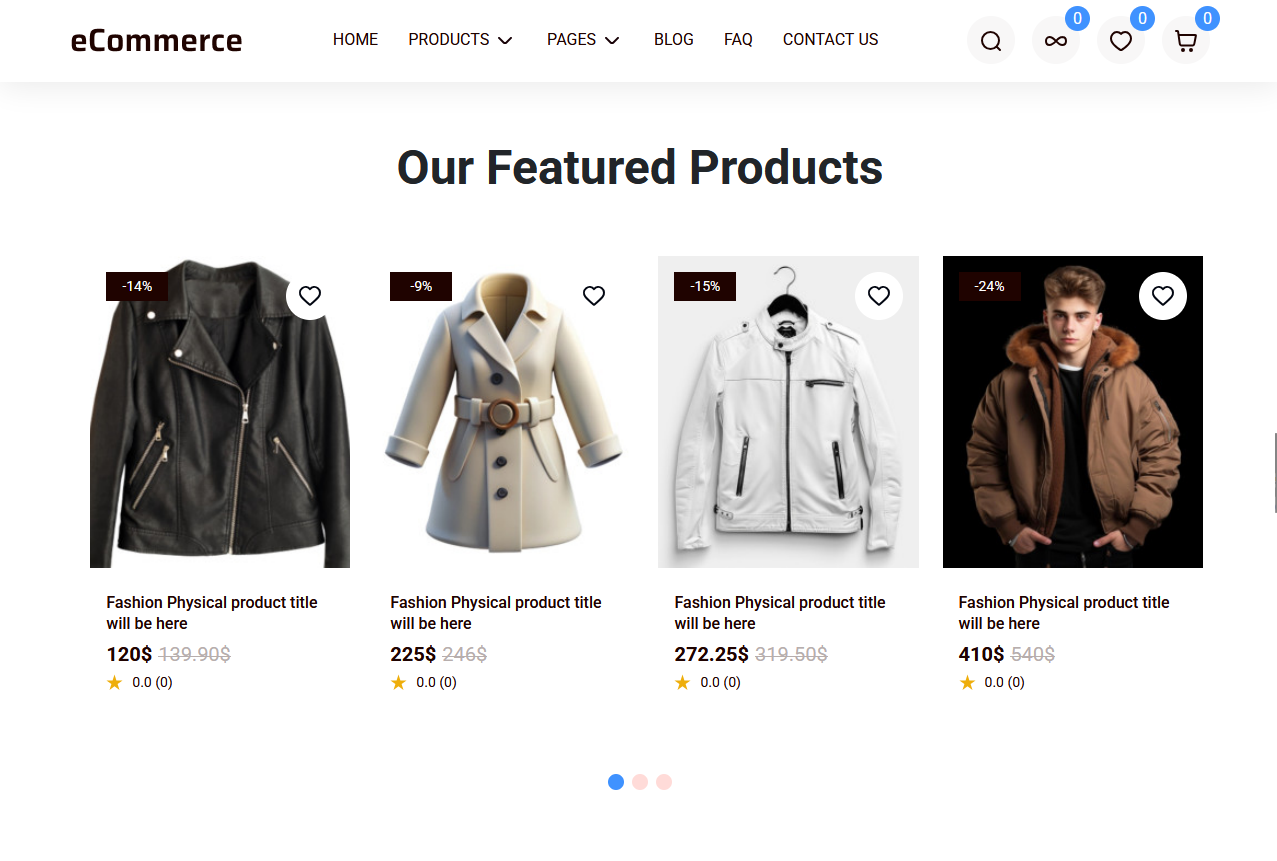This screenshot has height=861, width=1277.
Task: Open the BLOG menu item
Action: pos(673,40)
